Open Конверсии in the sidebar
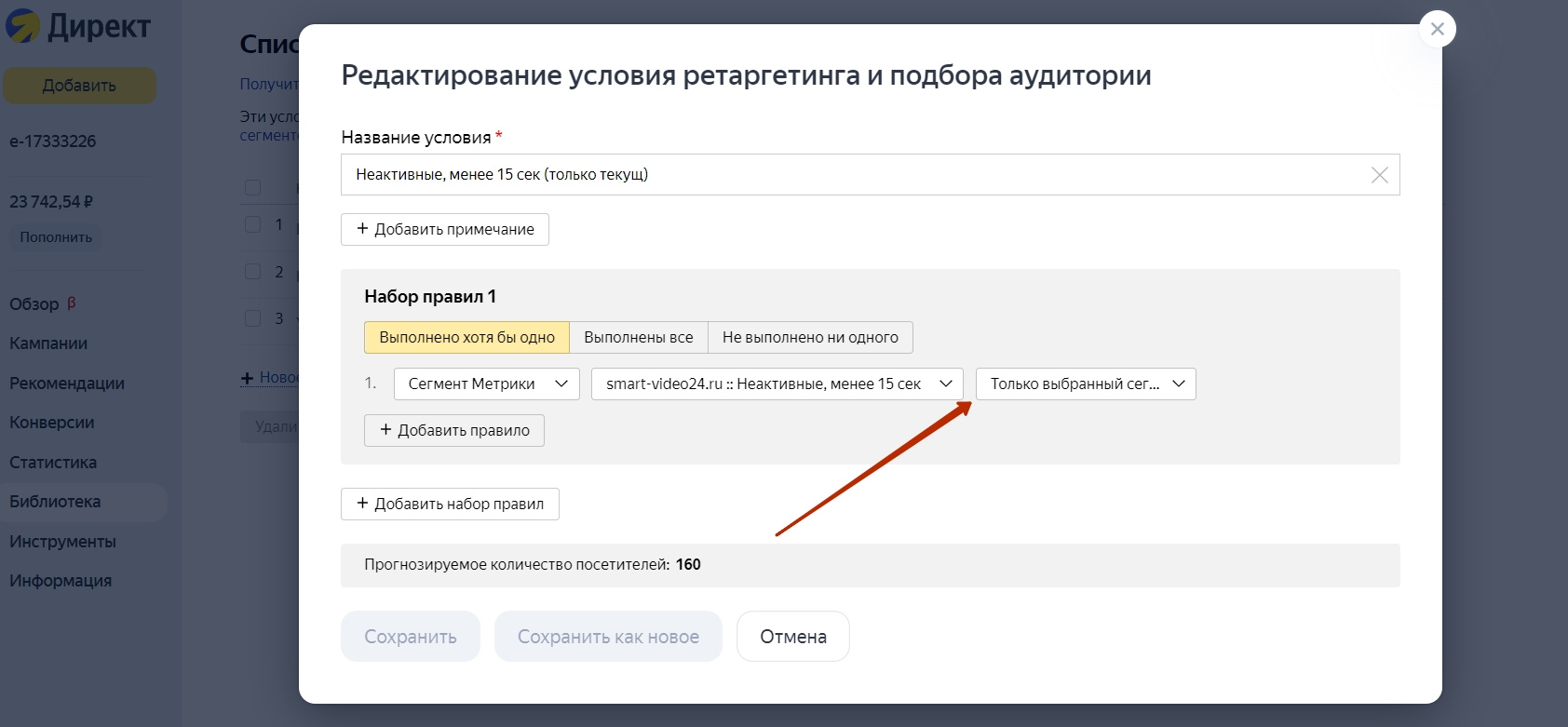Image resolution: width=1568 pixels, height=727 pixels. tap(52, 423)
